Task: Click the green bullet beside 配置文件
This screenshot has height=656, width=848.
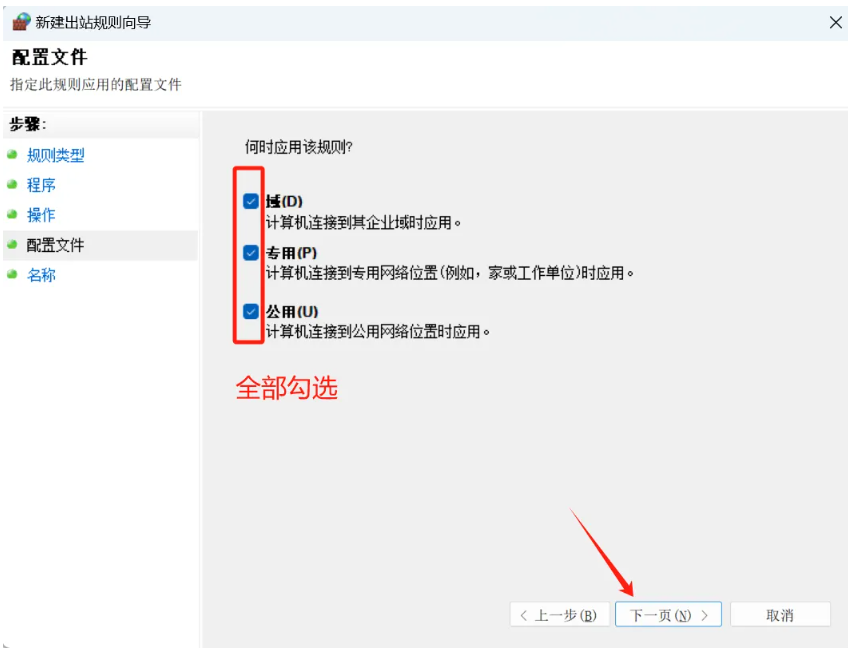Action: click(x=12, y=245)
